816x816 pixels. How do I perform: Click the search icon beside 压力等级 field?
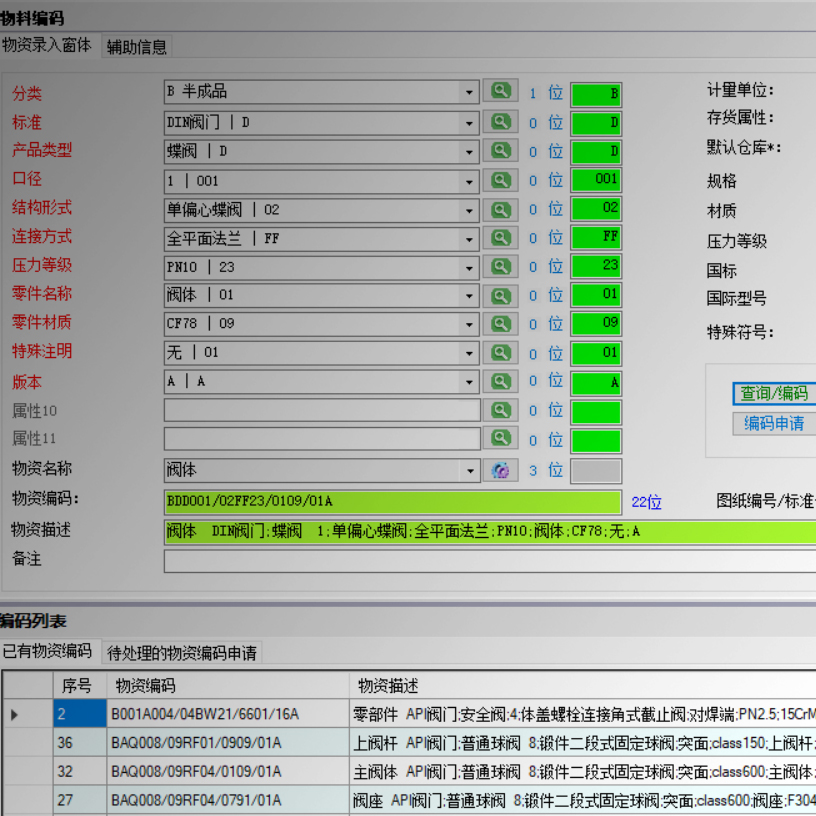(x=500, y=266)
